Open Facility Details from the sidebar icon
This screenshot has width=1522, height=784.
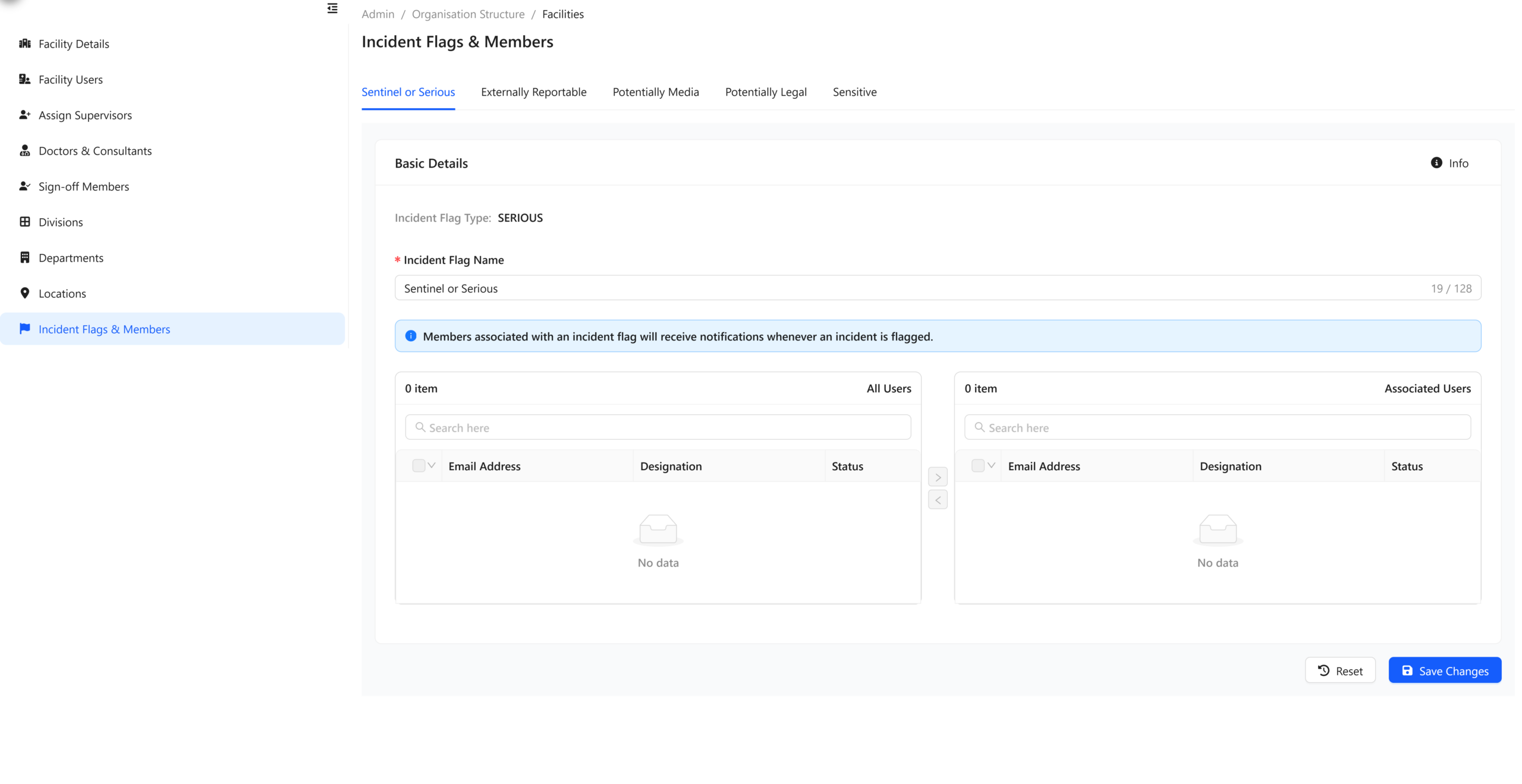24,43
